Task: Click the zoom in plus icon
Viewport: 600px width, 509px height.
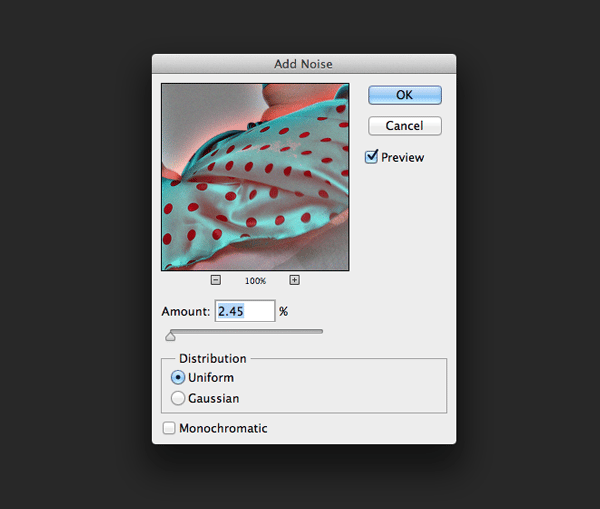Action: click(x=295, y=281)
